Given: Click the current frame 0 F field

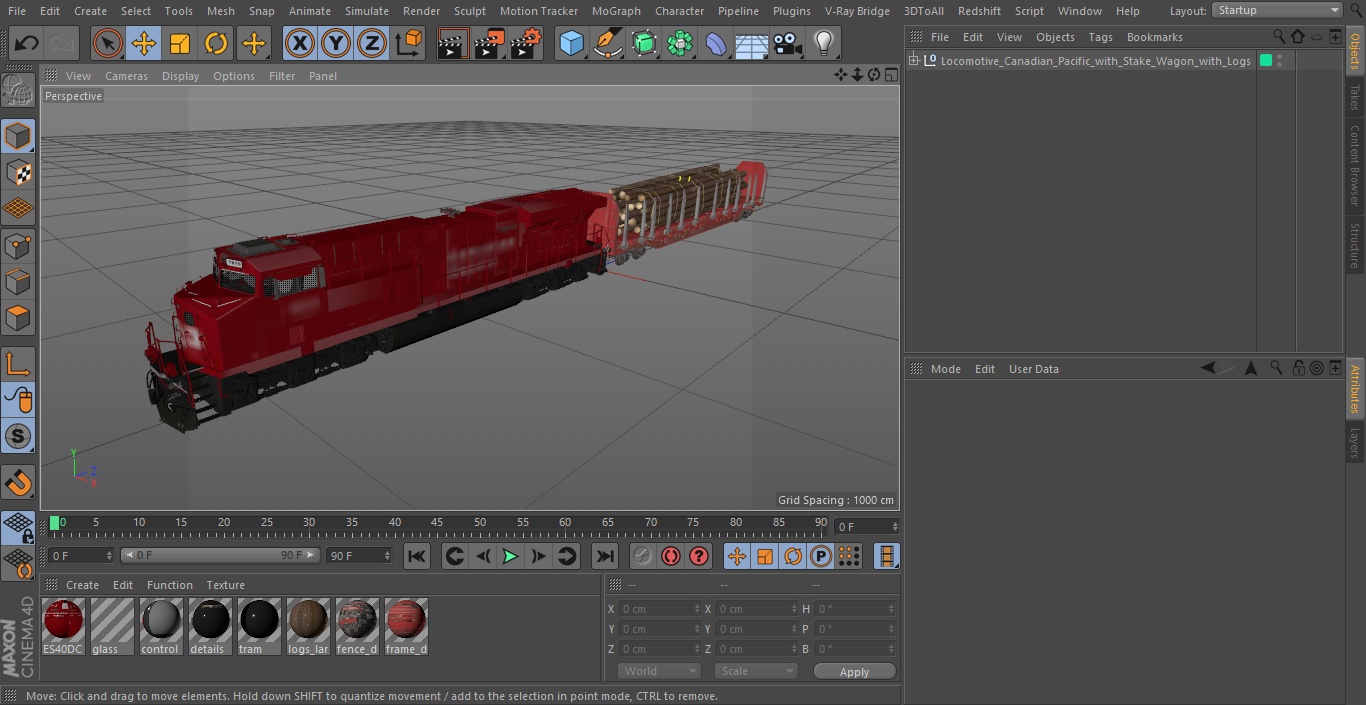Looking at the screenshot, I should (x=80, y=555).
